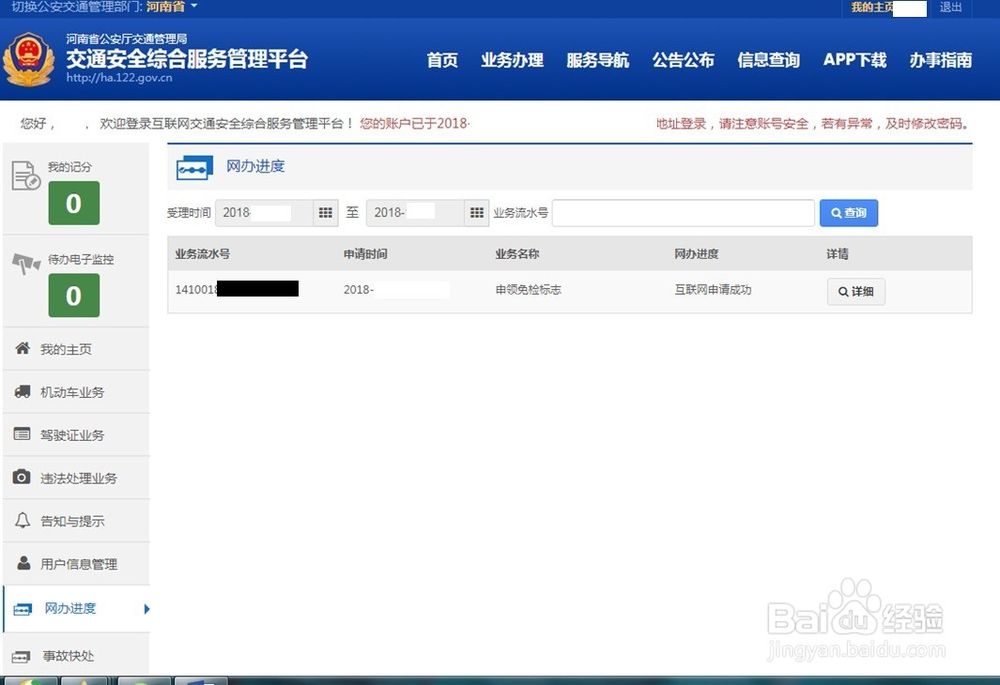The height and width of the screenshot is (685, 1000).
Task: Click inside the 业务流水号 input field
Action: [x=683, y=212]
